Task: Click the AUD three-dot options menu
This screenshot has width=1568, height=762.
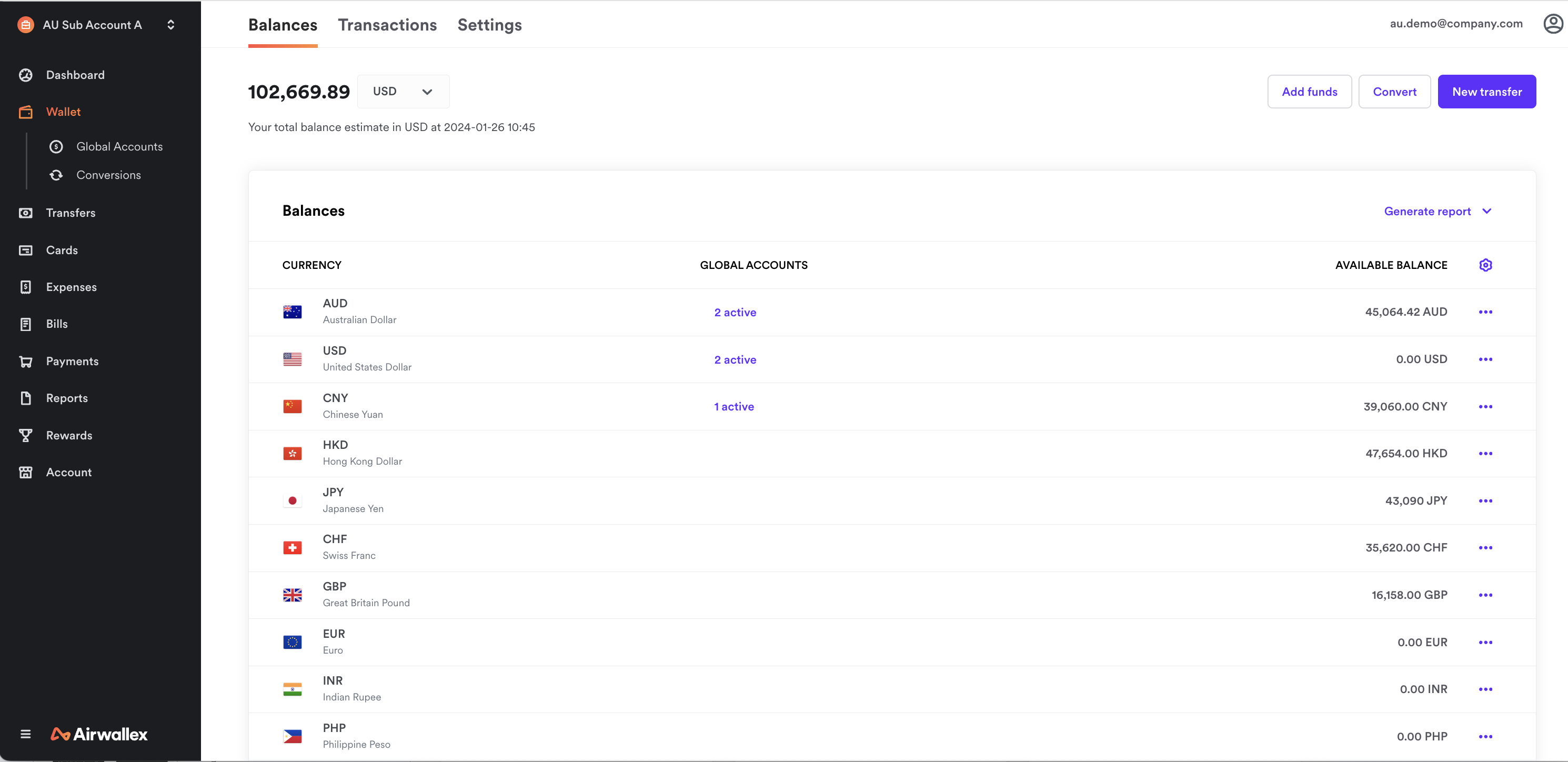Action: pos(1485,312)
